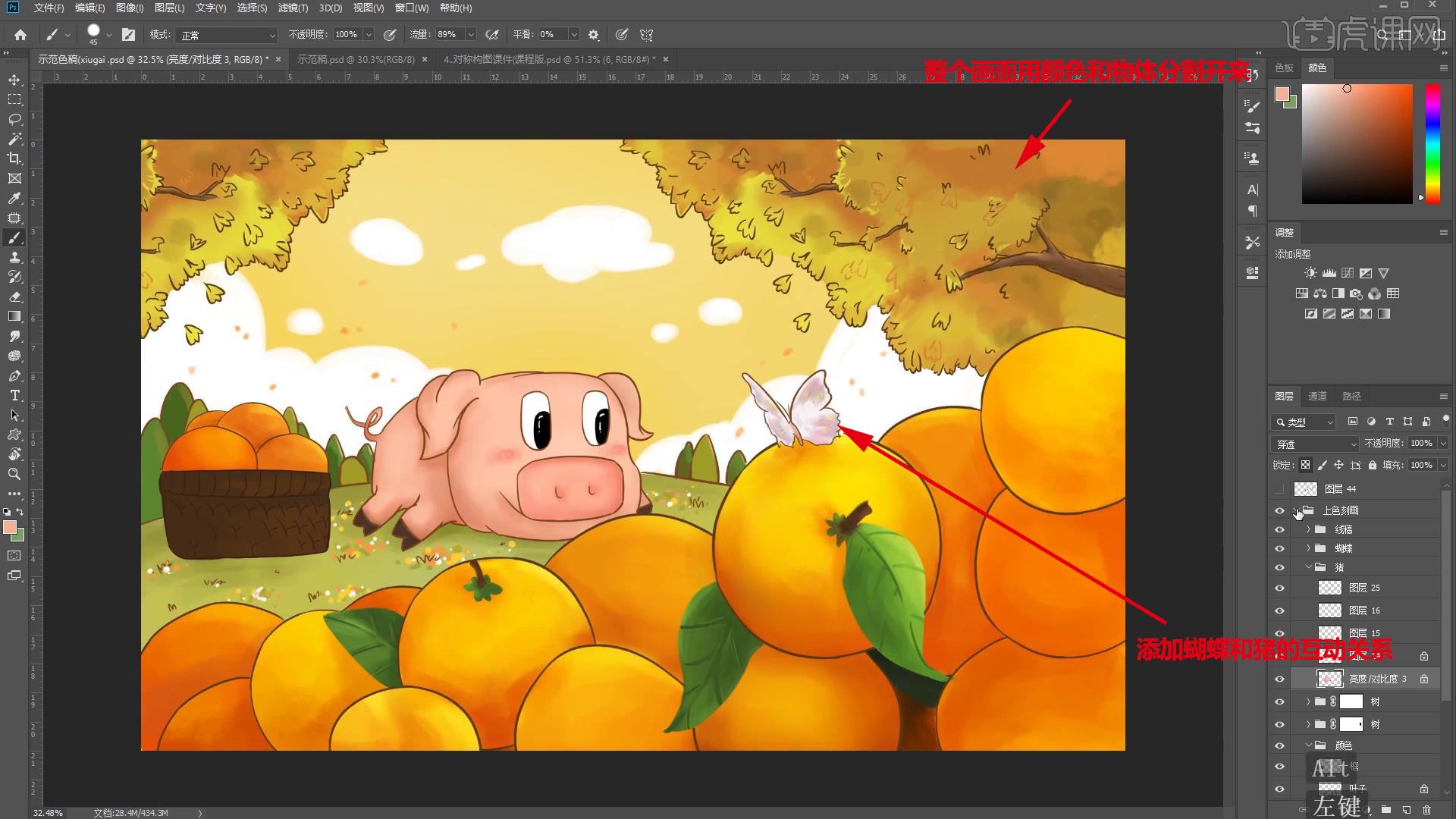Open the layer filter 类型 dropdown

(x=1304, y=422)
